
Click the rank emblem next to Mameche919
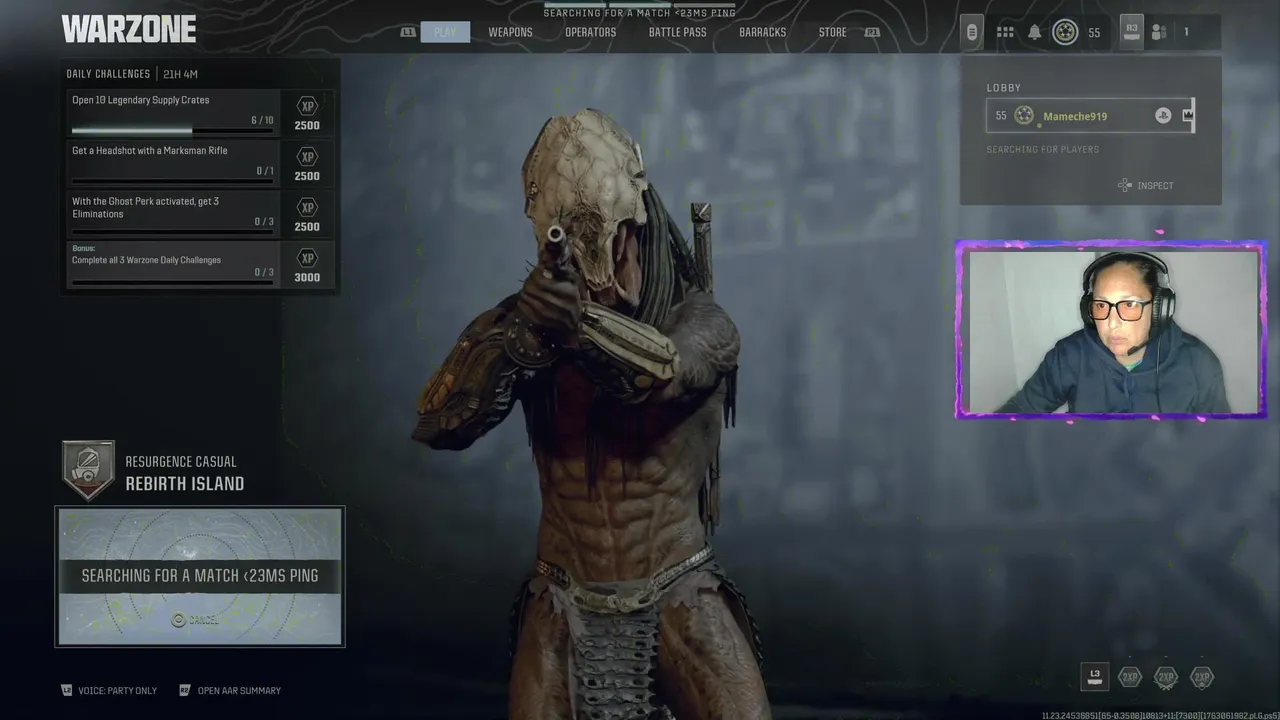click(x=1023, y=115)
